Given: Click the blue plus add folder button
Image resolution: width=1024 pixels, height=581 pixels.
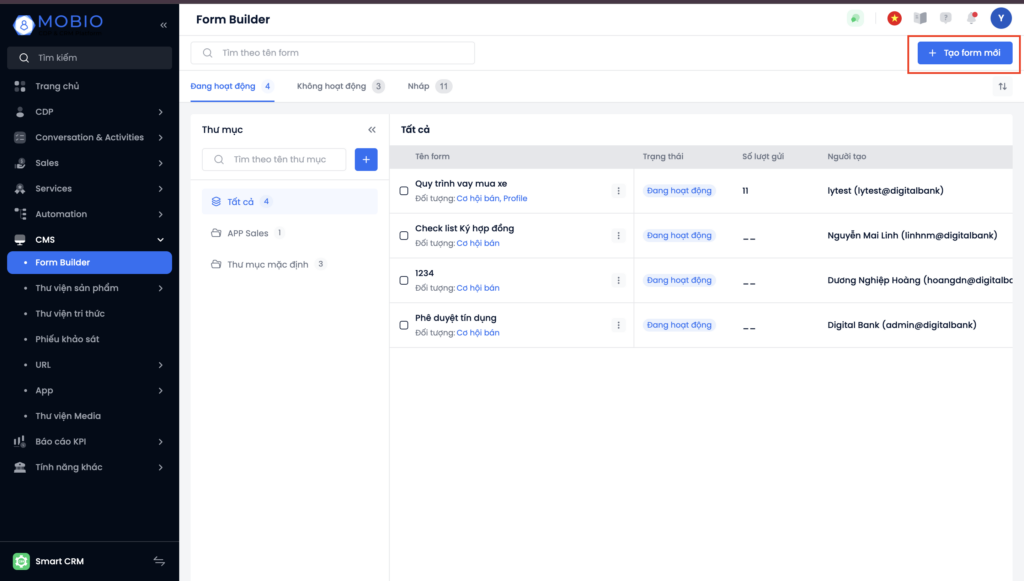Looking at the screenshot, I should click(366, 159).
